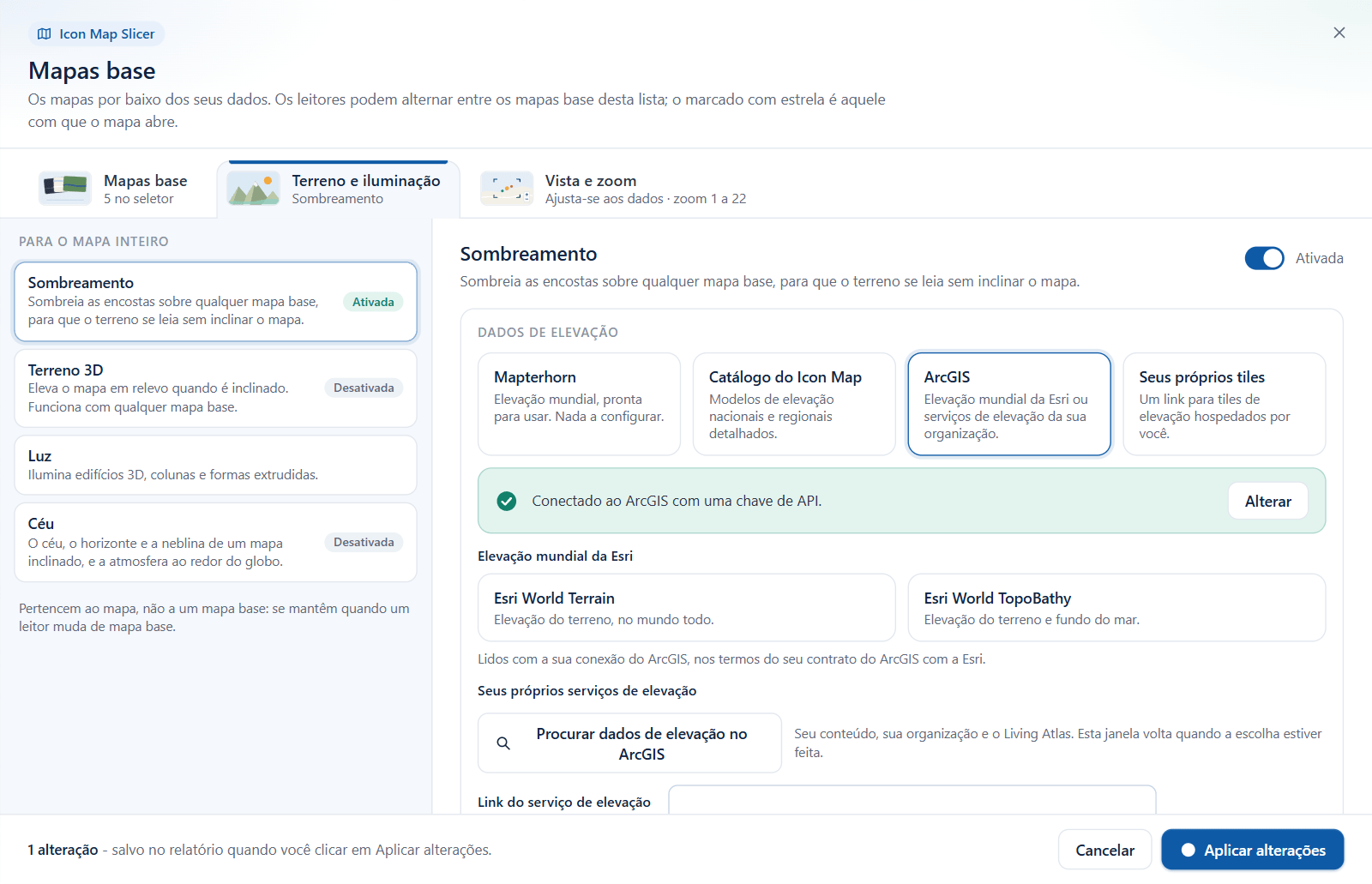1372x884 pixels.
Task: Click the Elevação mundial da Esri label
Action: click(x=555, y=556)
